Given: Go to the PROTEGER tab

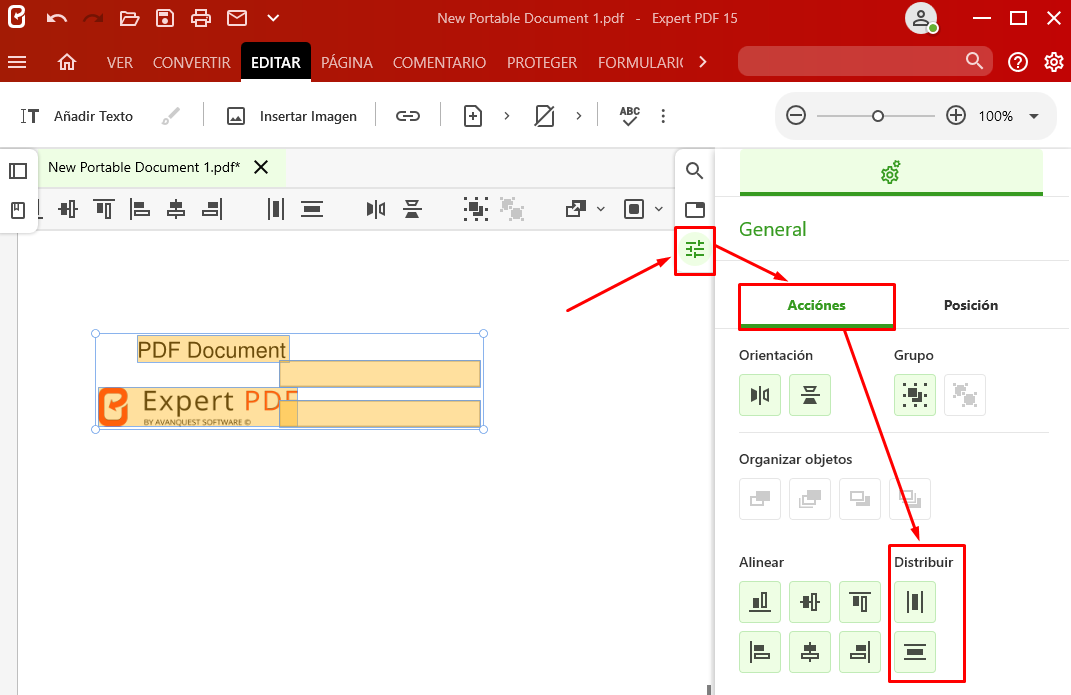Looking at the screenshot, I should click(542, 63).
